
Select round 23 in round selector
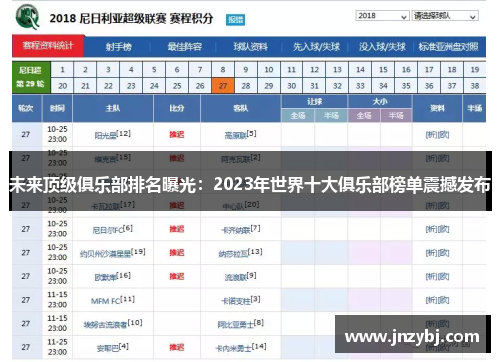(131, 86)
